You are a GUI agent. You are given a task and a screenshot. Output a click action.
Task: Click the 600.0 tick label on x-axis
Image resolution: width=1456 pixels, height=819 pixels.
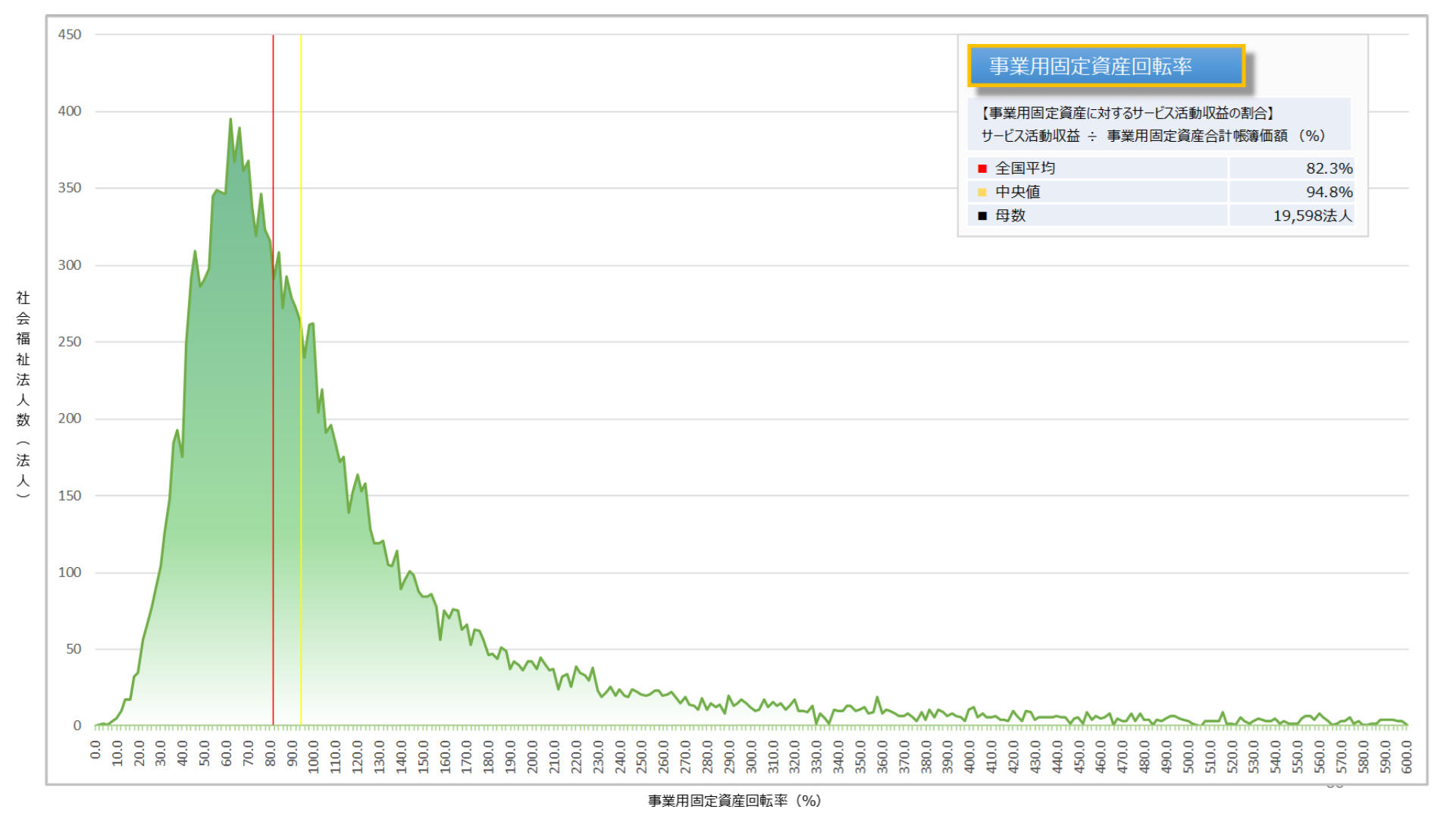point(1407,756)
